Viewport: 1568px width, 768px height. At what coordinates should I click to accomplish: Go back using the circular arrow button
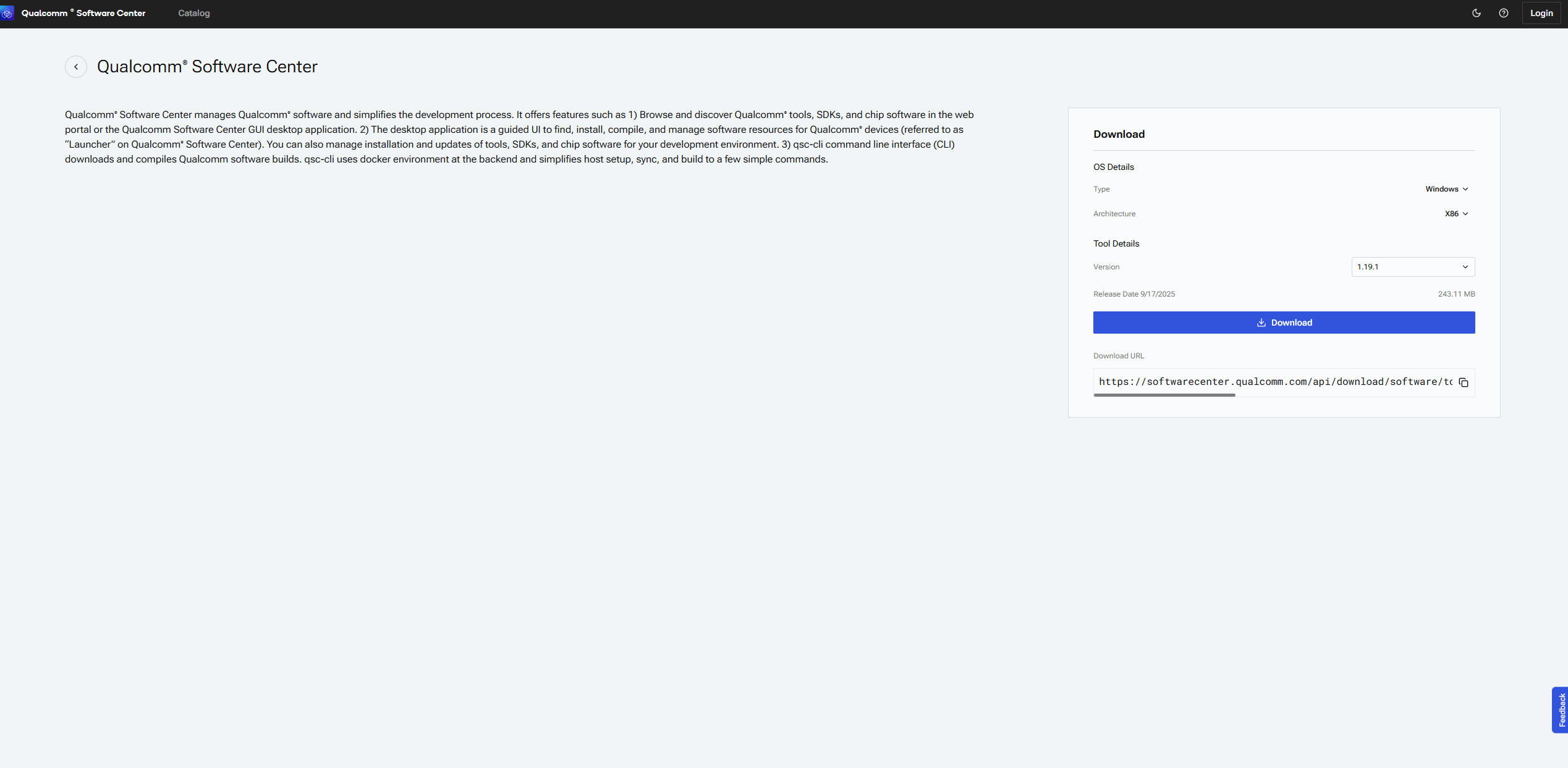click(76, 67)
